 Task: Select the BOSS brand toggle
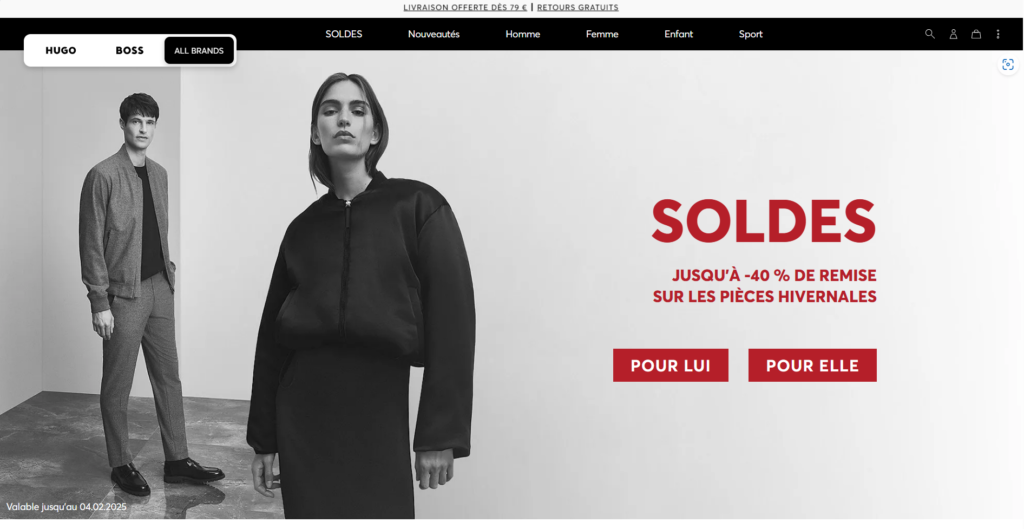point(129,50)
